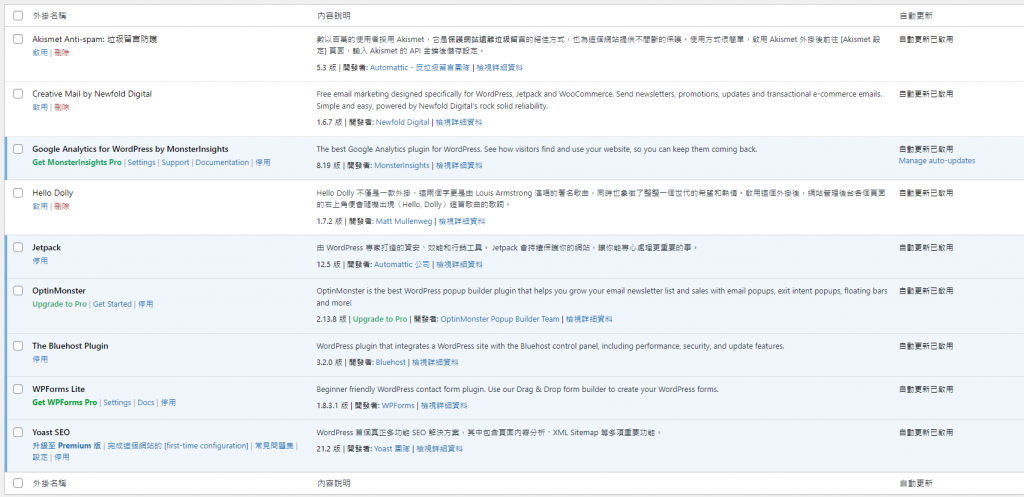The height and width of the screenshot is (497, 1024).
Task: Click the 外掛名稱 column header at top
Action: pos(50,15)
